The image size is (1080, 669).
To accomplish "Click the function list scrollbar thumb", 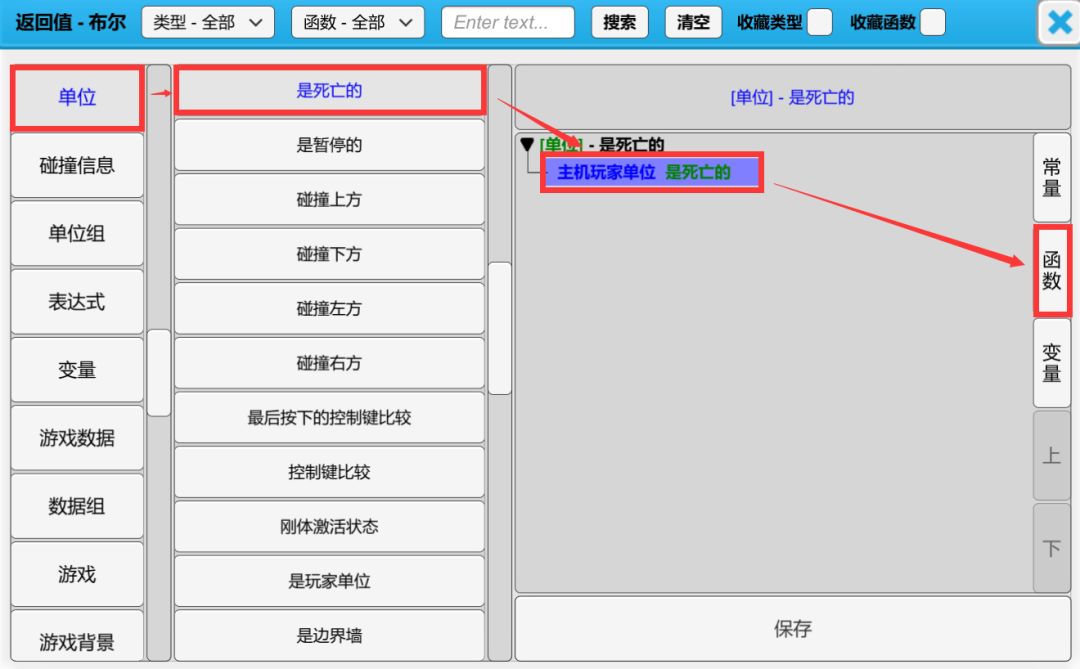I will [x=499, y=328].
